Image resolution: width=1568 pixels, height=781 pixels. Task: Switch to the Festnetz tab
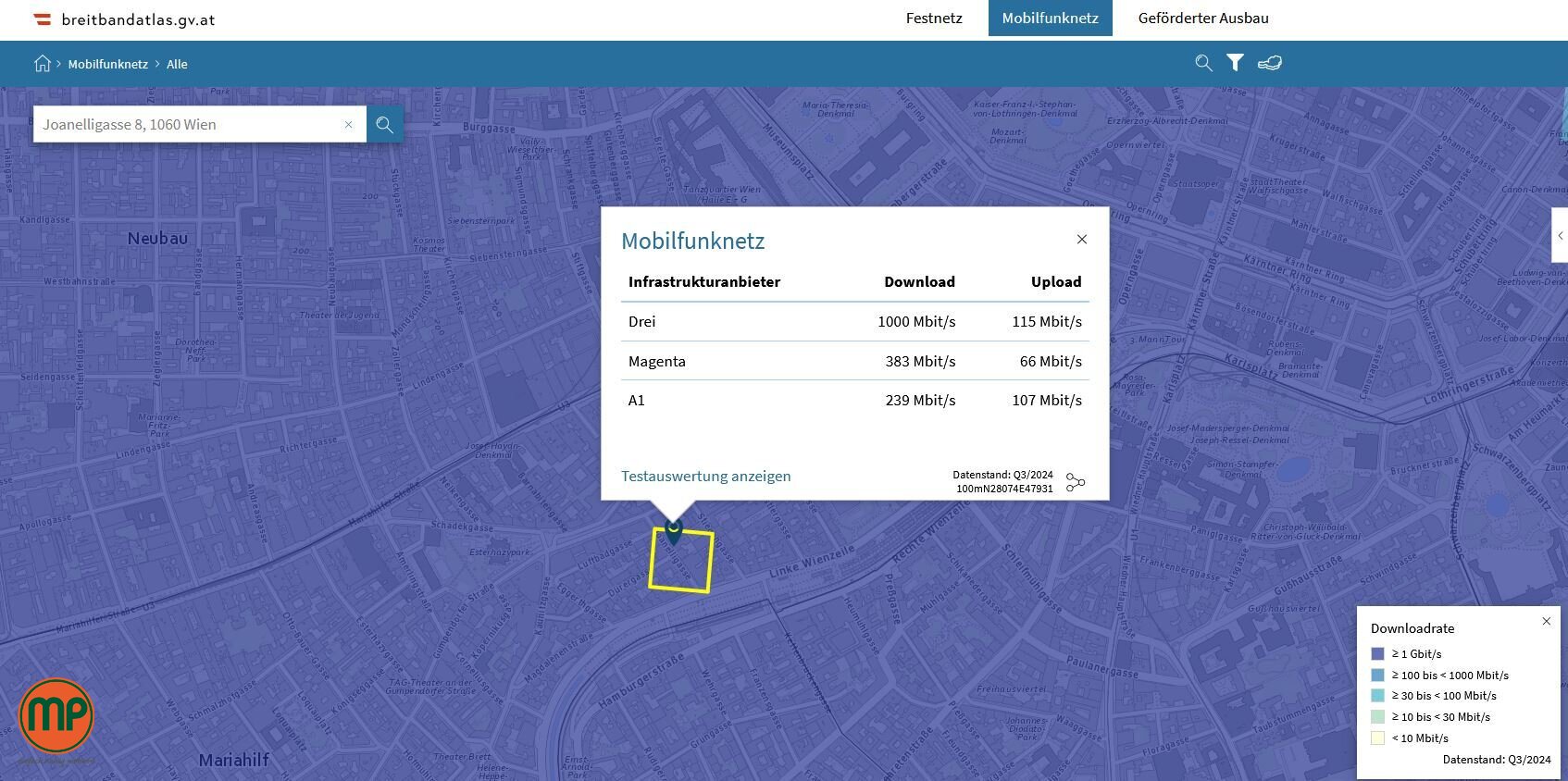(x=934, y=19)
